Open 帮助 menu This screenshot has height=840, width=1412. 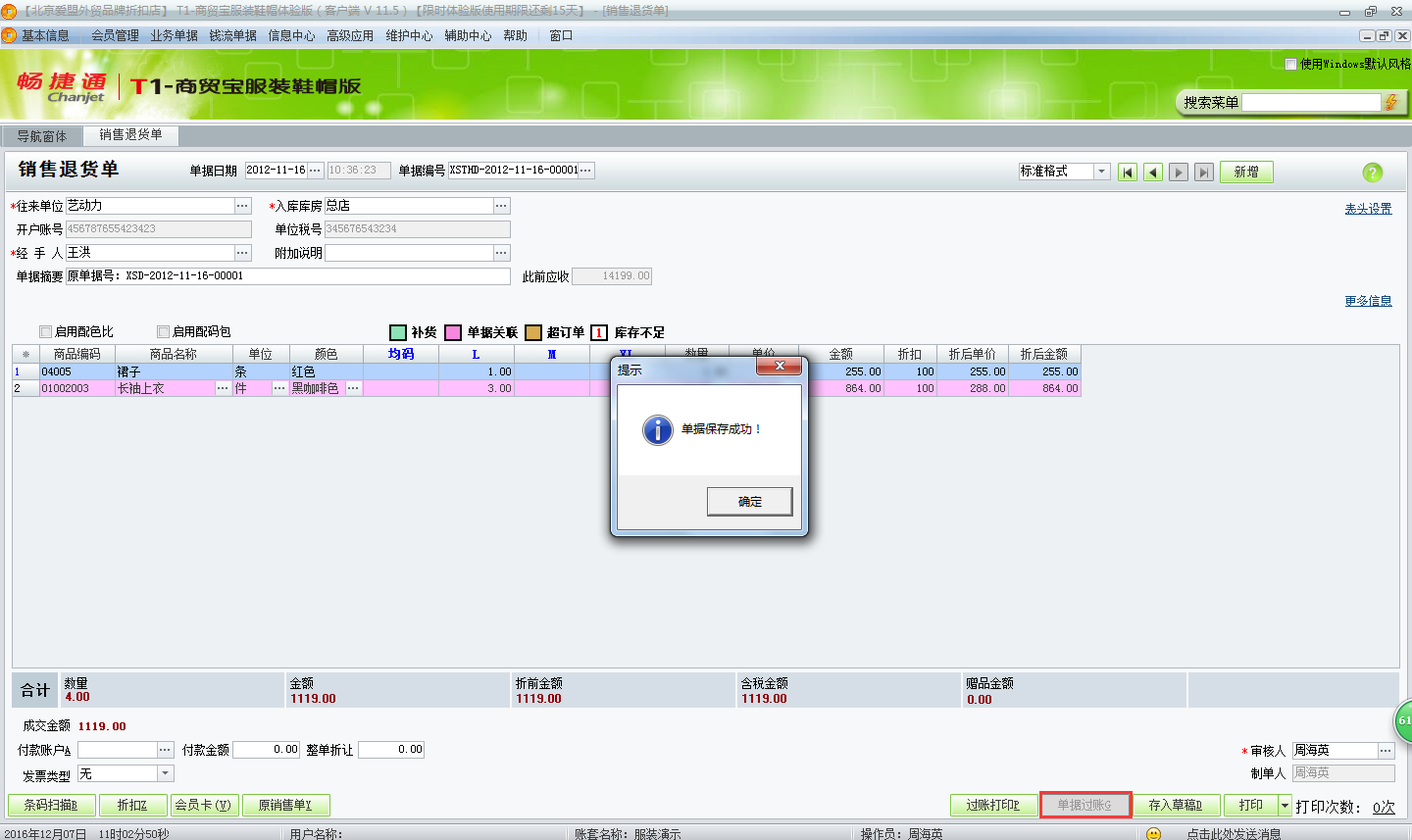tap(515, 35)
